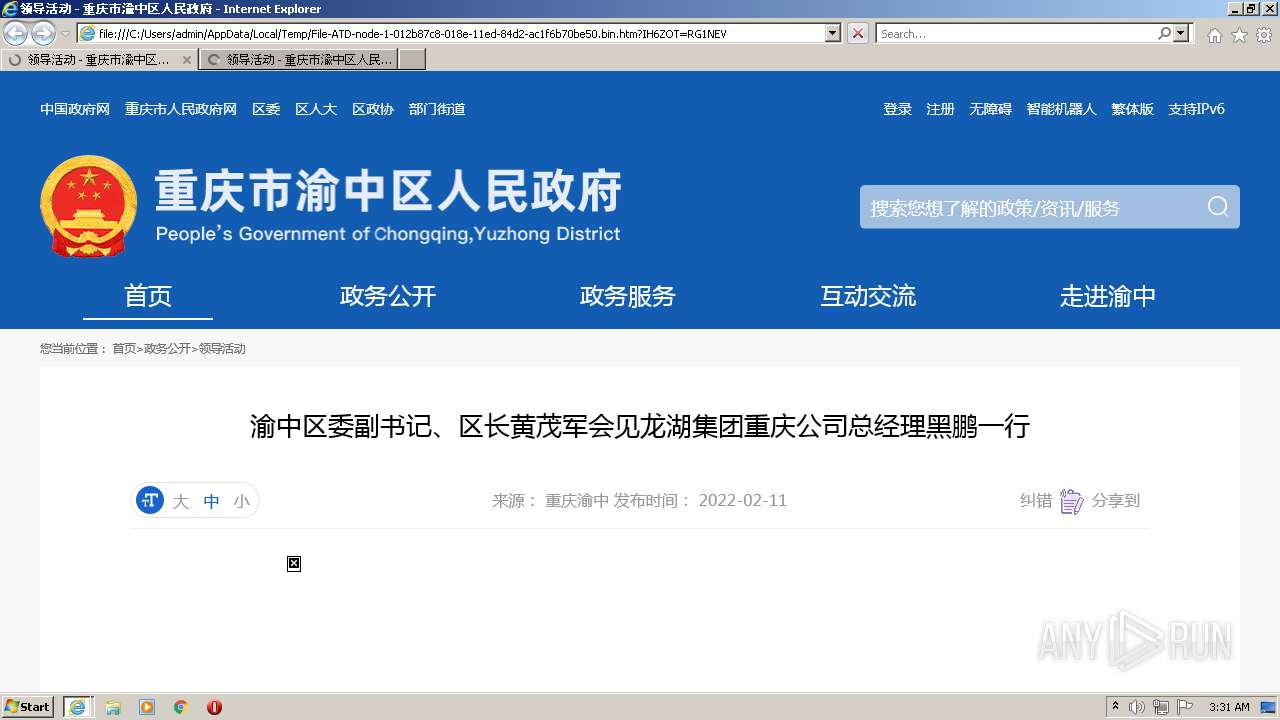The height and width of the screenshot is (720, 1280).
Task: Click the 支持IPv6 link
Action: pos(1196,109)
